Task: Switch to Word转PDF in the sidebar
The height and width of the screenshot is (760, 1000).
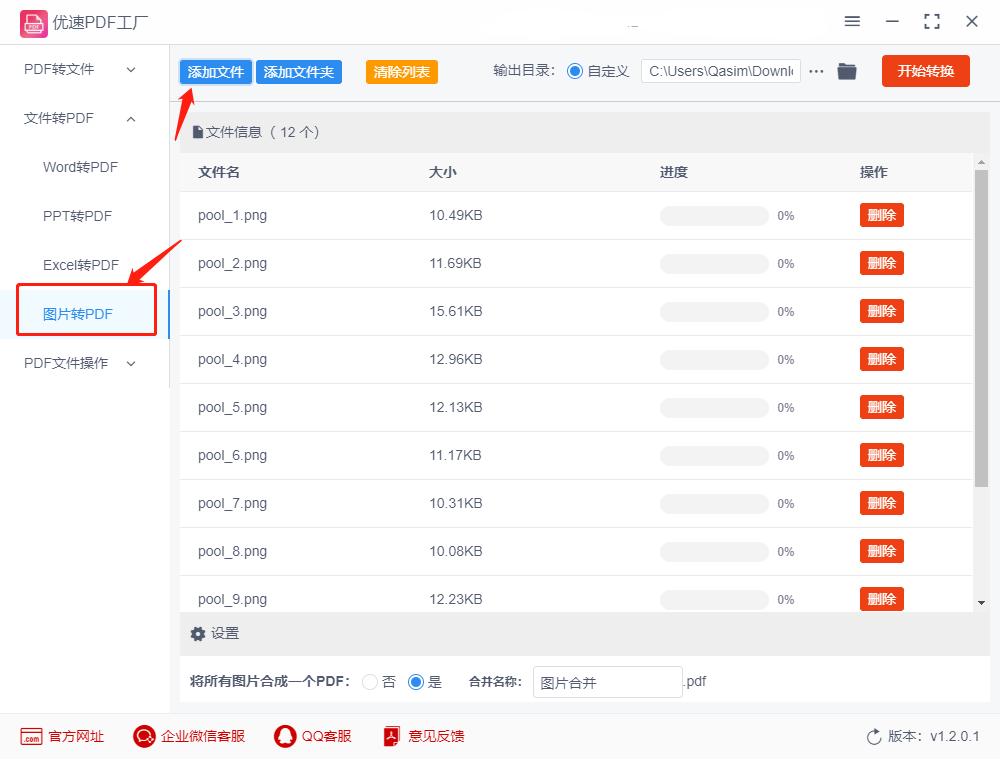Action: (79, 167)
